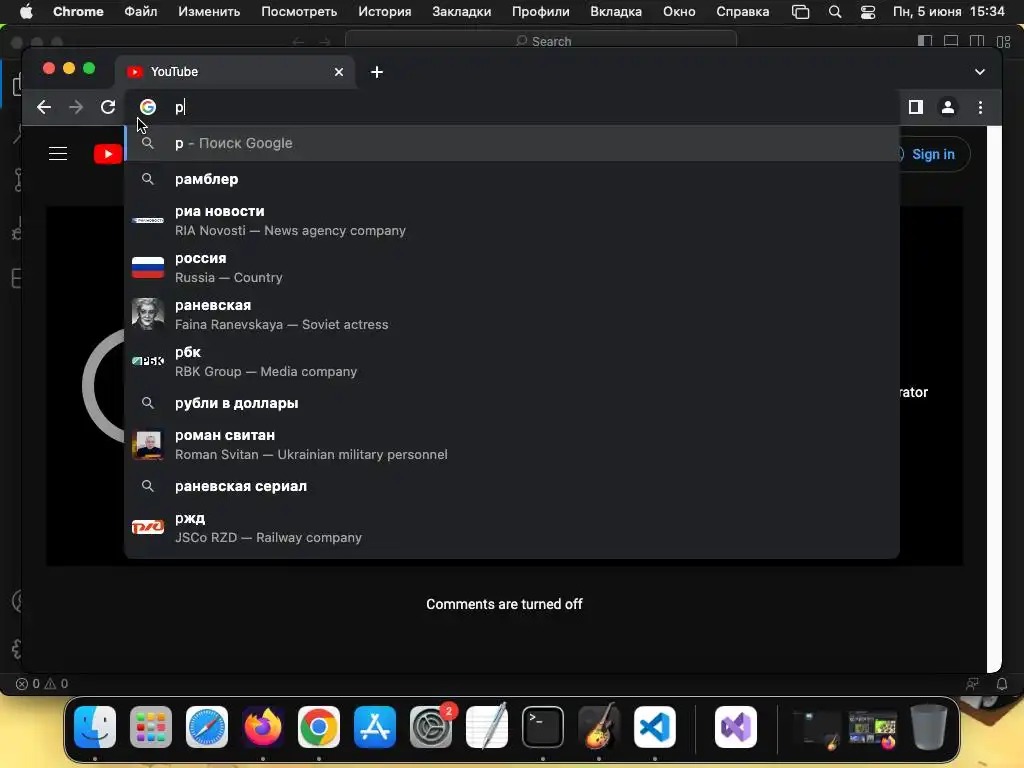Open the YouTube hamburger guide menu
The image size is (1024, 768).
(x=58, y=154)
